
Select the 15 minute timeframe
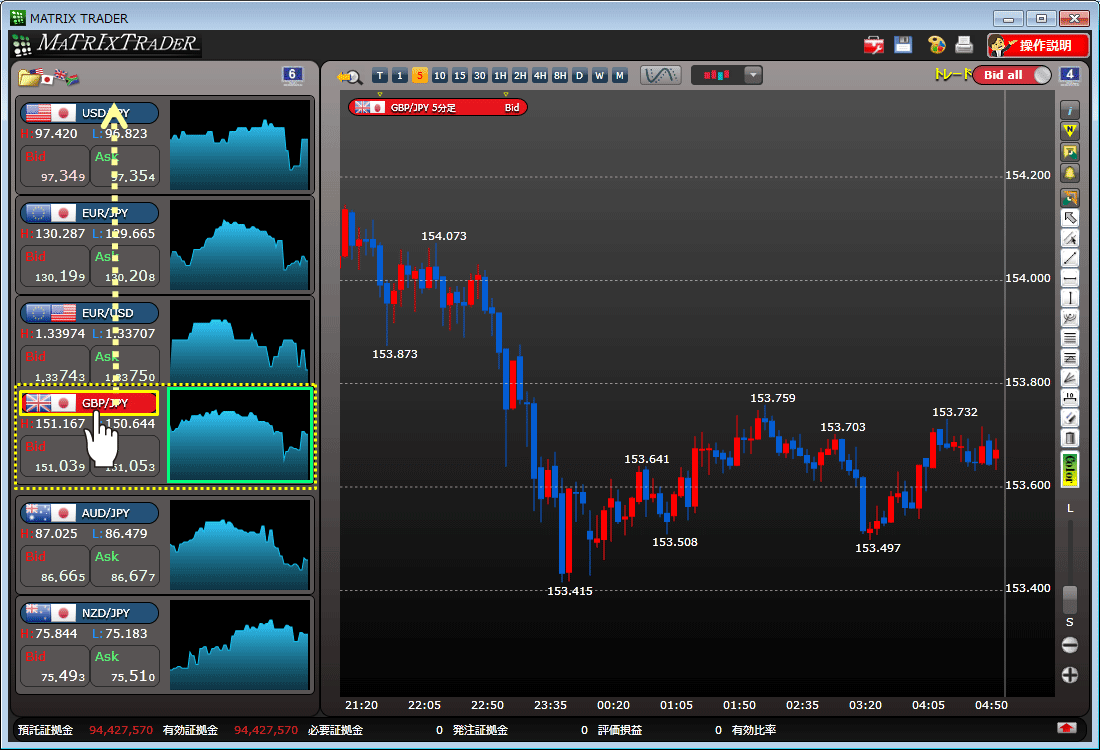tap(460, 76)
